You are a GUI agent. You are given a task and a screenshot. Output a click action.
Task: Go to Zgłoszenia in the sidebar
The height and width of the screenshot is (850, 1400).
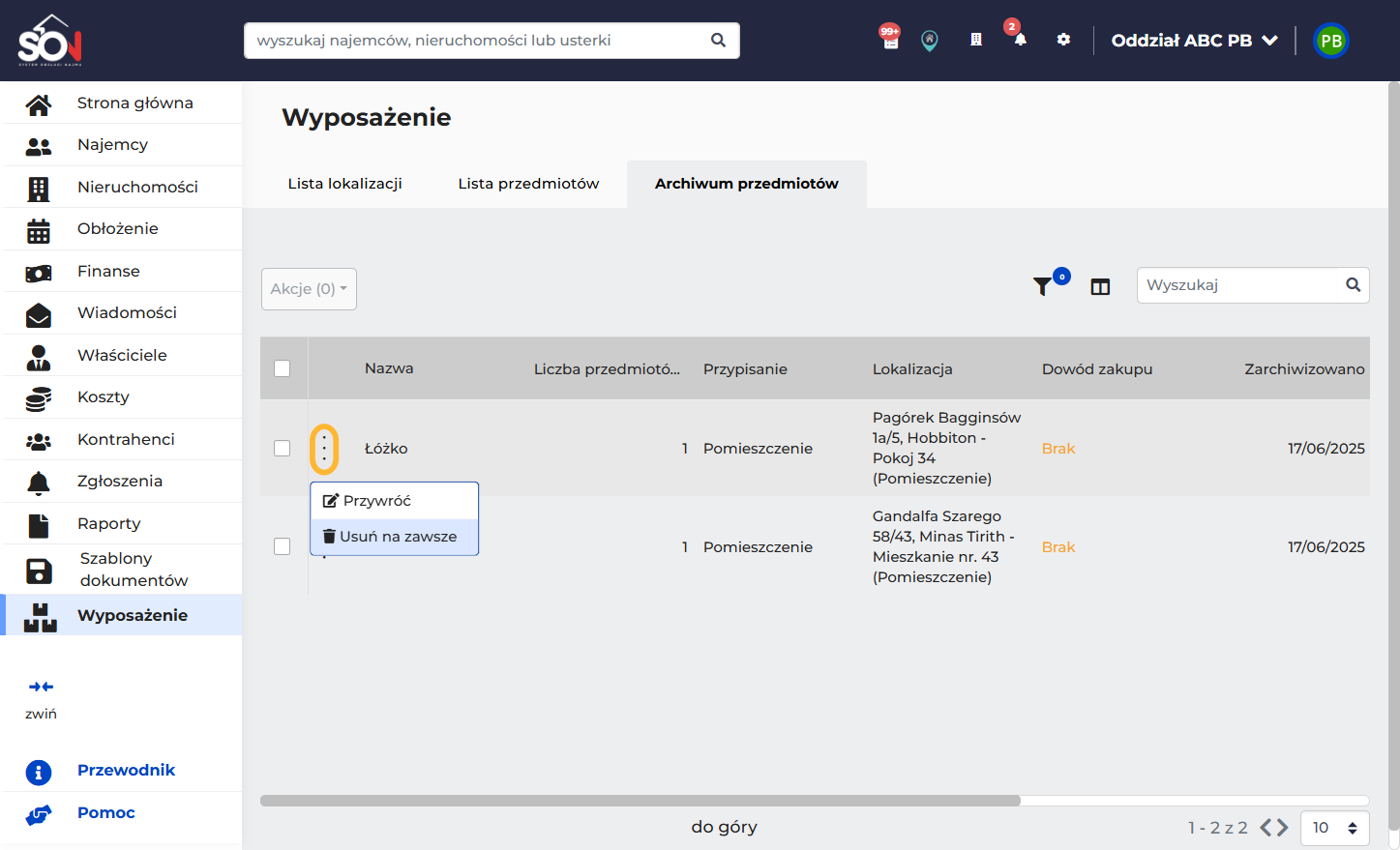(123, 482)
